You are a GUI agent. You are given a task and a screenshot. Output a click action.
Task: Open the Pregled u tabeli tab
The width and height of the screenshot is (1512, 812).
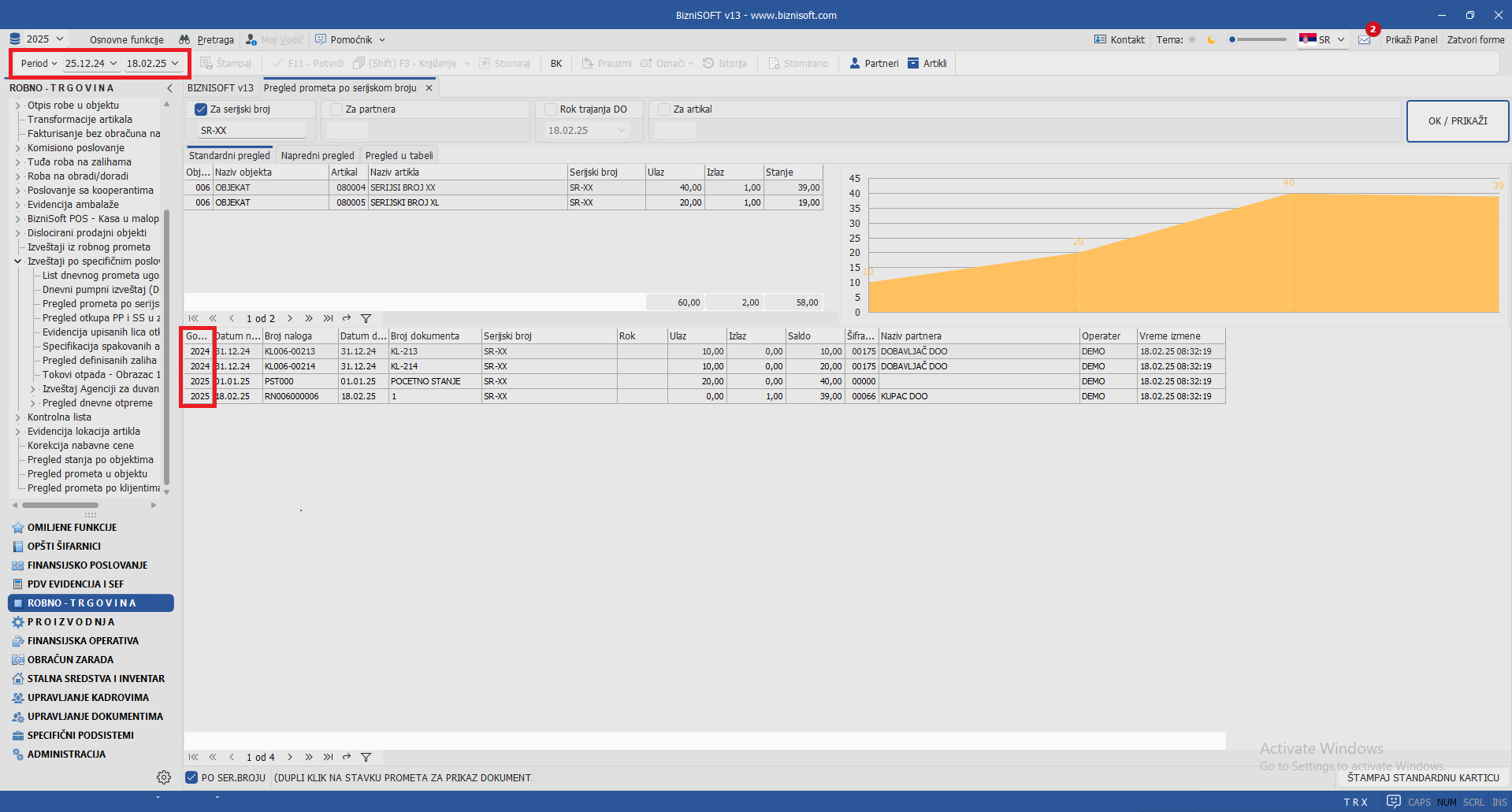pos(399,156)
